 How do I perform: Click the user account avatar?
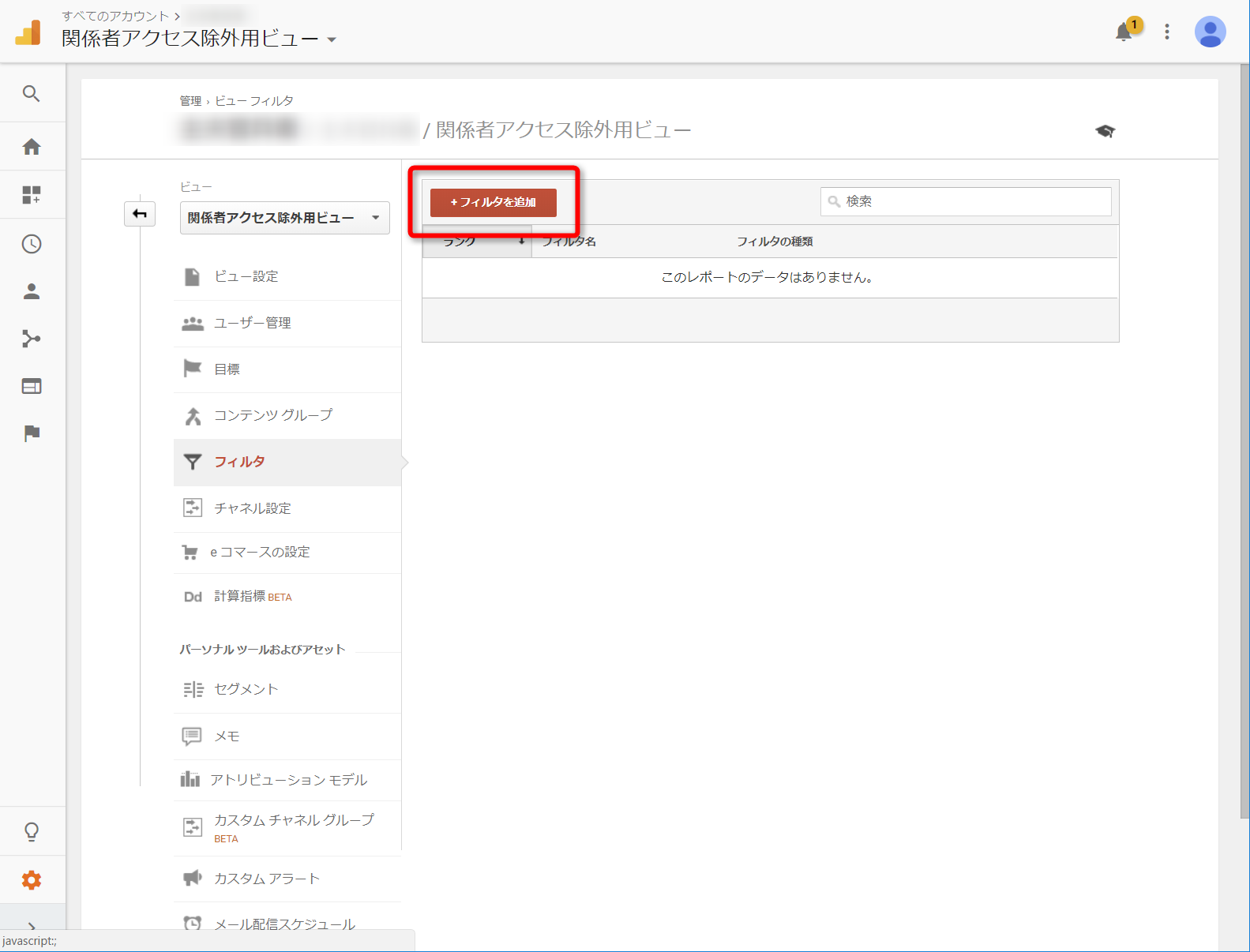[x=1210, y=32]
